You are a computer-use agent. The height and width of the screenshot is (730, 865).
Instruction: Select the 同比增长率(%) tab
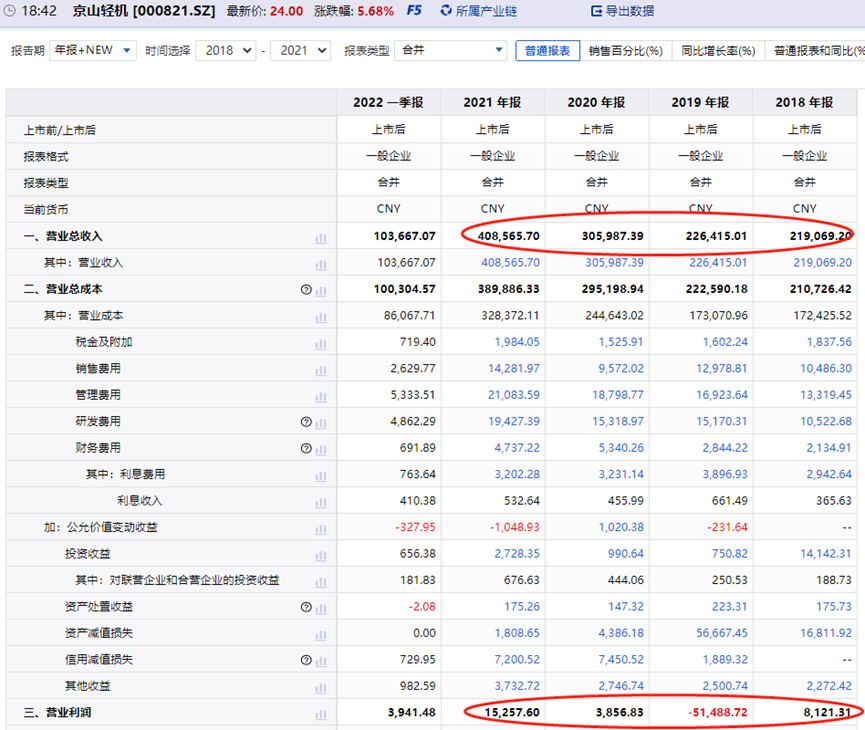click(717, 50)
